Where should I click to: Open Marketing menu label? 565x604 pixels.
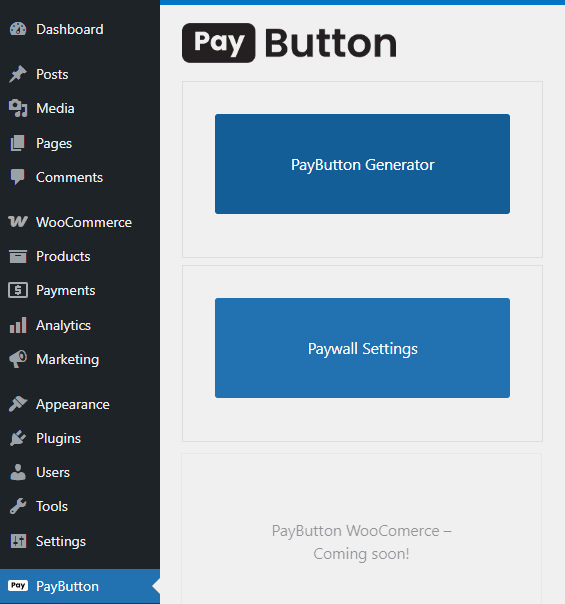[x=67, y=360]
